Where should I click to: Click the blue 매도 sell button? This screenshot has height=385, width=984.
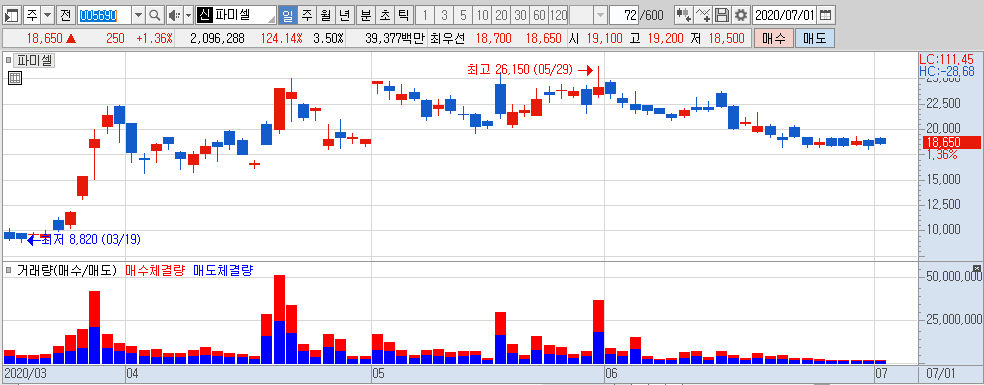coord(815,38)
